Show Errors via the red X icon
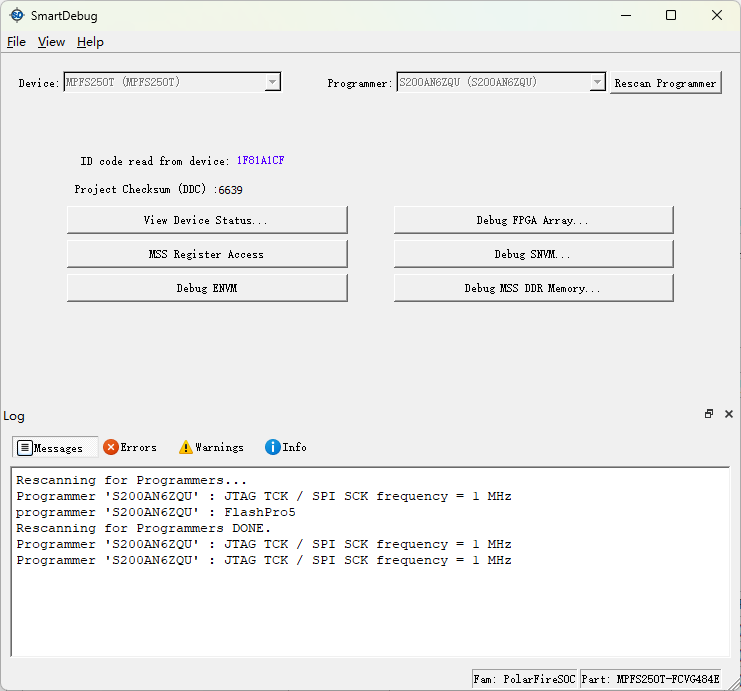 (111, 447)
